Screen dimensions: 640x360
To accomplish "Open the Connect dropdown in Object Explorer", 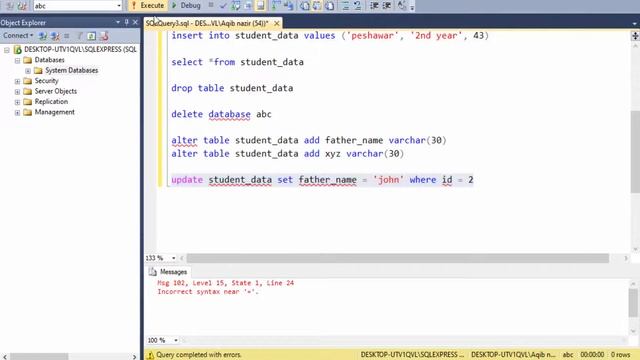I will point(18,36).
